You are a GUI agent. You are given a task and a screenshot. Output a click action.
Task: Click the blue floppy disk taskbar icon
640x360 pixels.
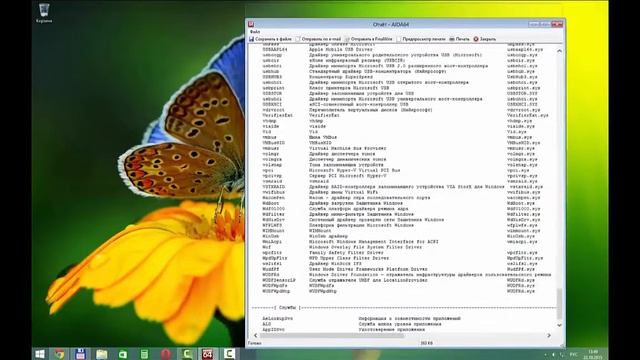[x=80, y=354]
